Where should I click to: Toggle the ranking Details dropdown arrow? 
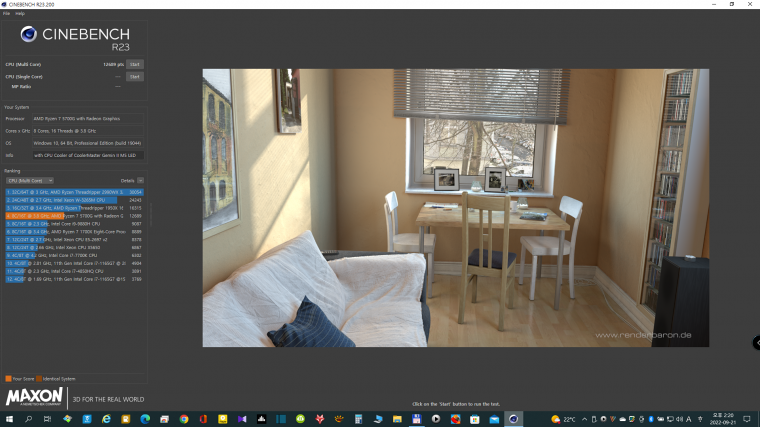point(141,180)
